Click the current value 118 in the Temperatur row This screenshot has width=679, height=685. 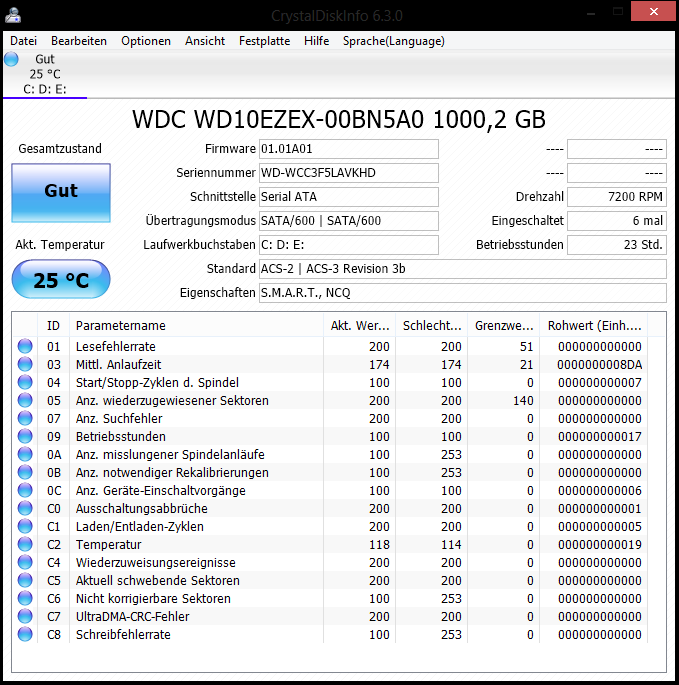coord(379,544)
